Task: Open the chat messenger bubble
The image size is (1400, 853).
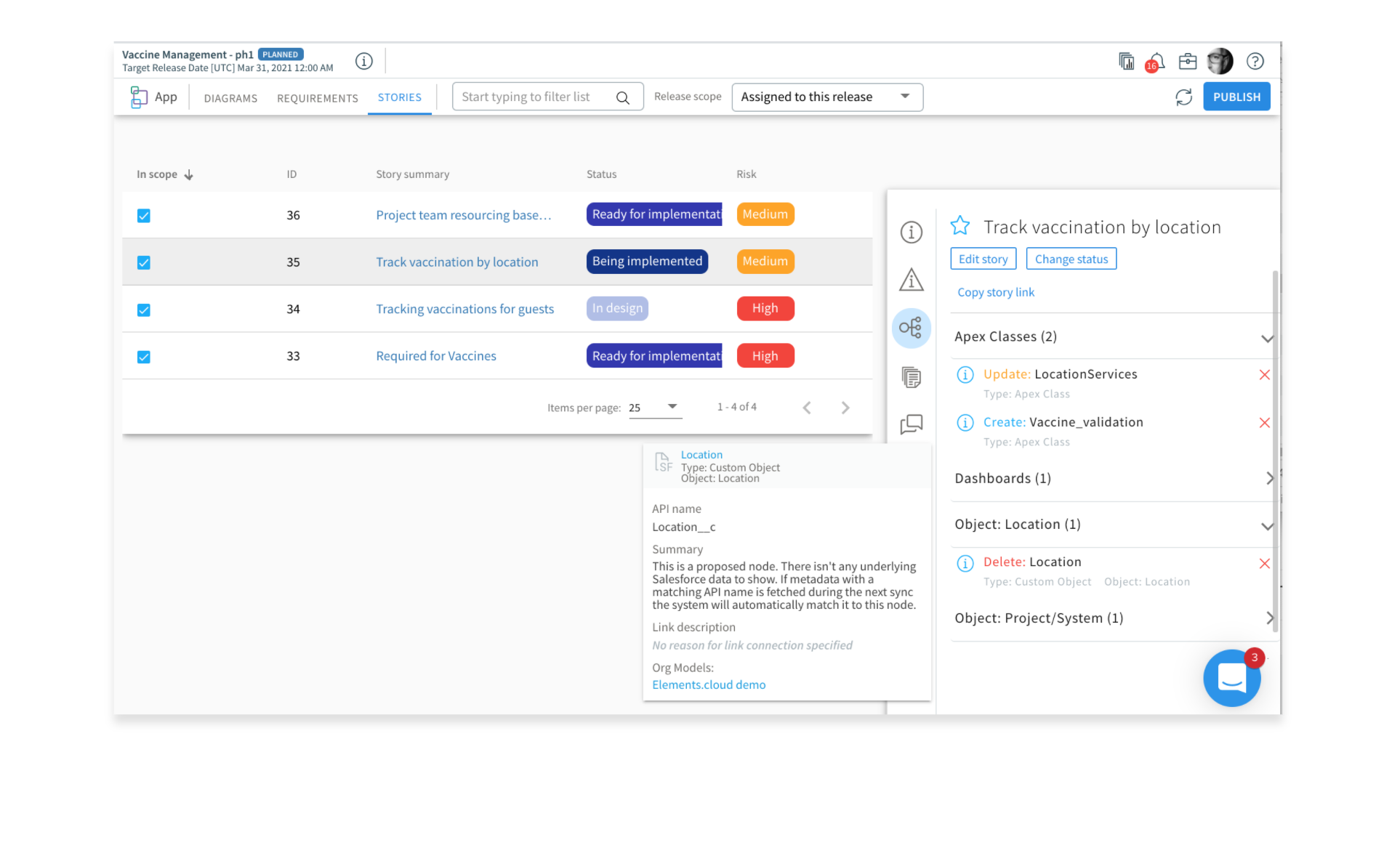Action: point(1231,678)
